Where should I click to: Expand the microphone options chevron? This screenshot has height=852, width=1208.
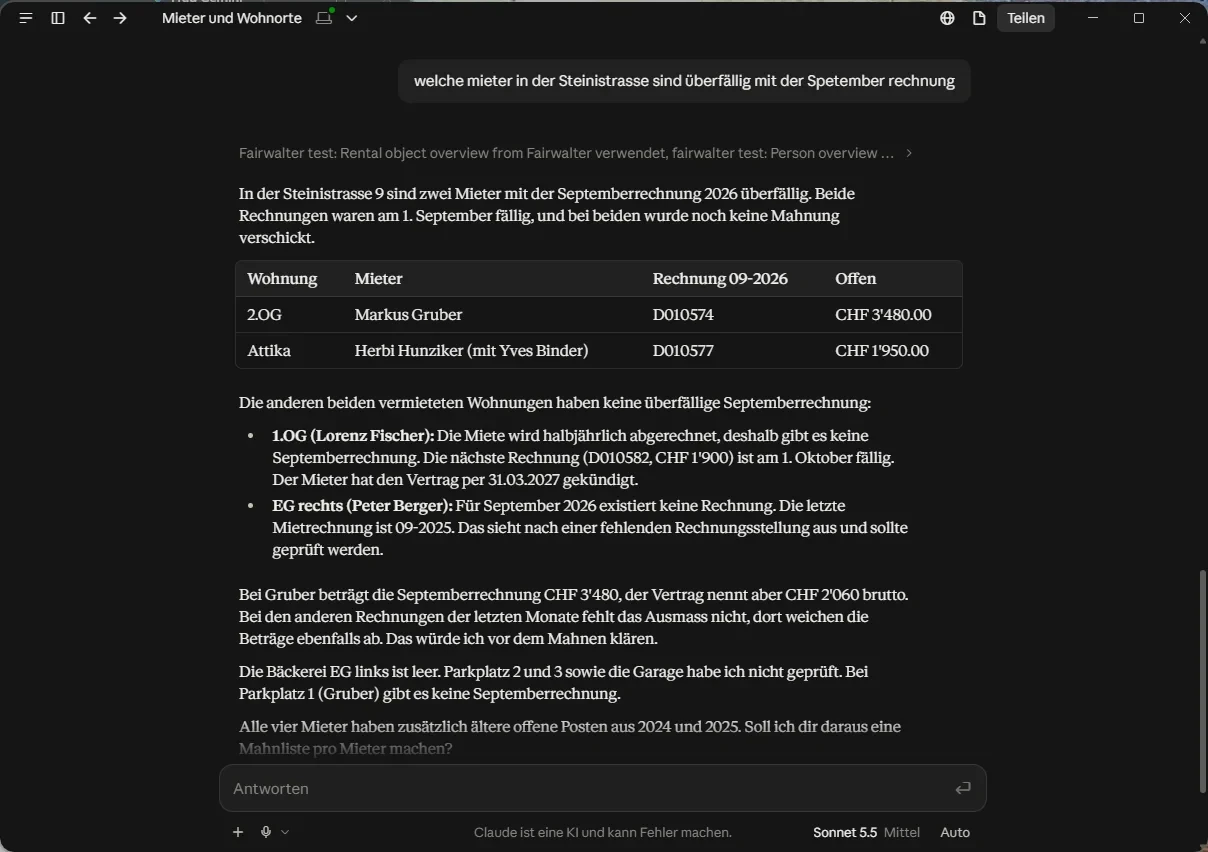coord(285,832)
